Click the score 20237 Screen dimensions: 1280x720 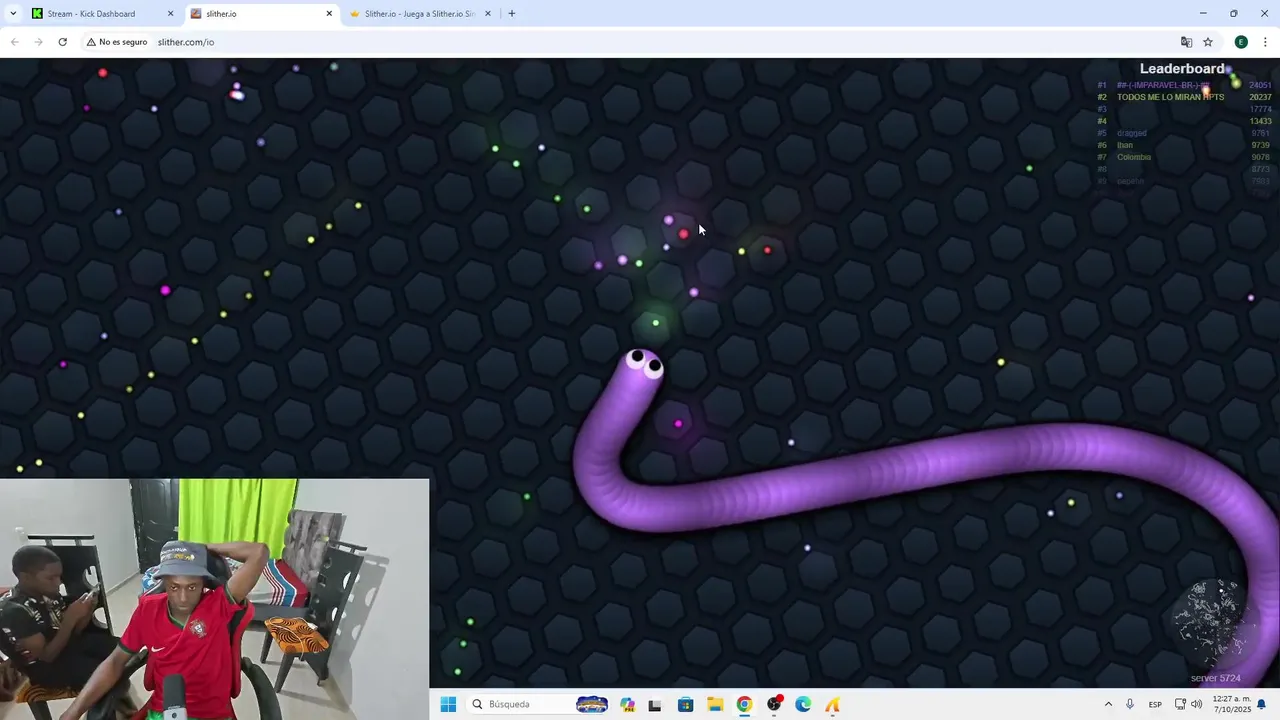[1260, 97]
